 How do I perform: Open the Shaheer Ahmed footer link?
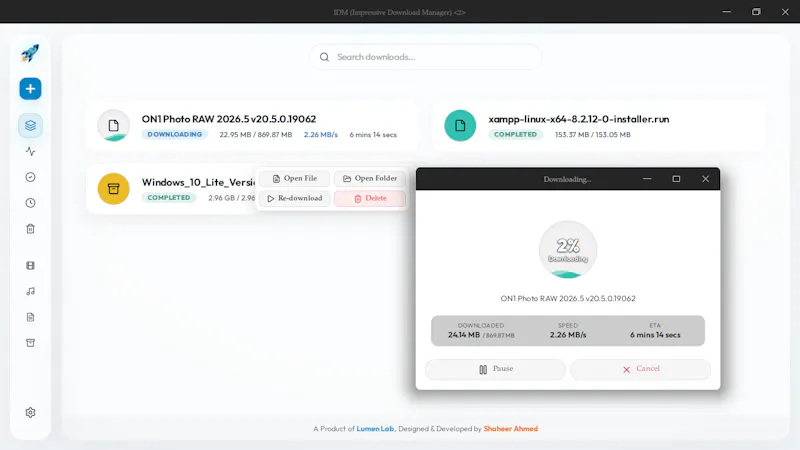pos(511,429)
